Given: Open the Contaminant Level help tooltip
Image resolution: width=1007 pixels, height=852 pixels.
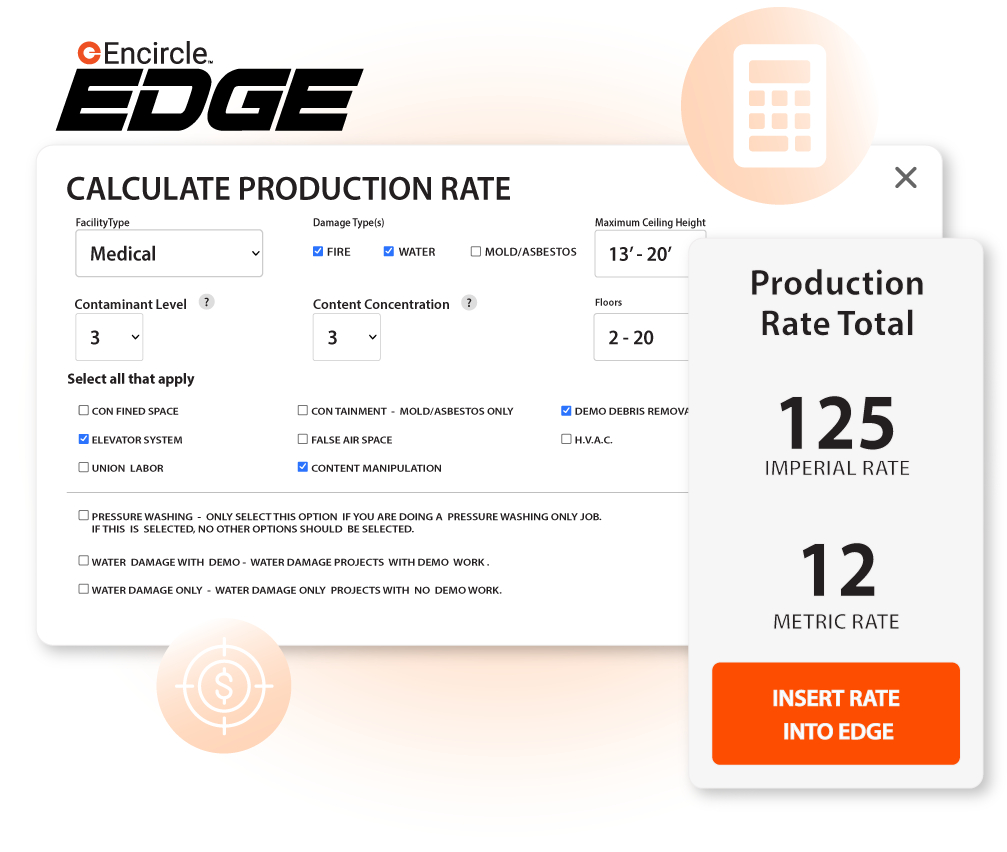Looking at the screenshot, I should (x=206, y=301).
